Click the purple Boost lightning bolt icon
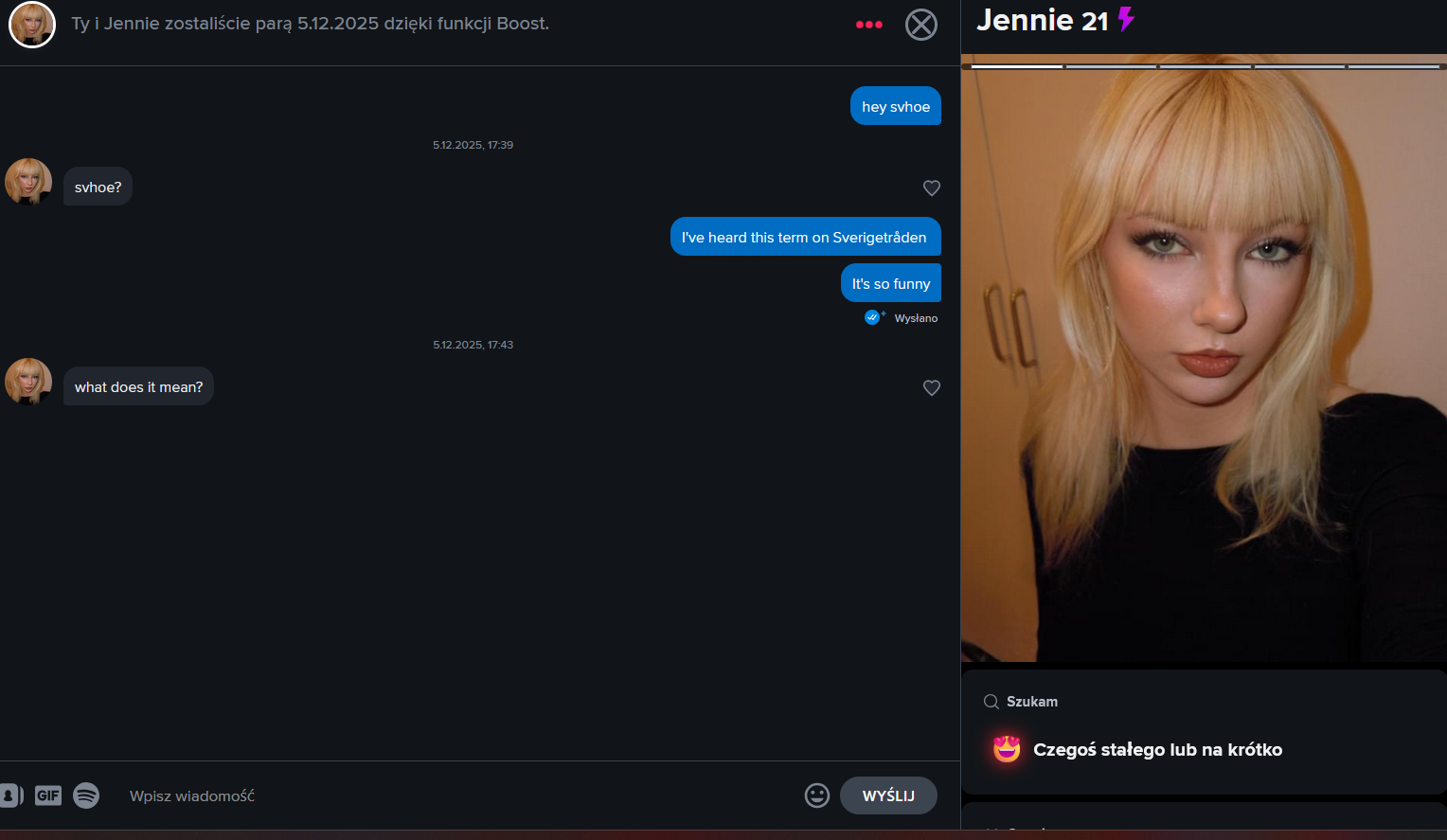 (1126, 19)
